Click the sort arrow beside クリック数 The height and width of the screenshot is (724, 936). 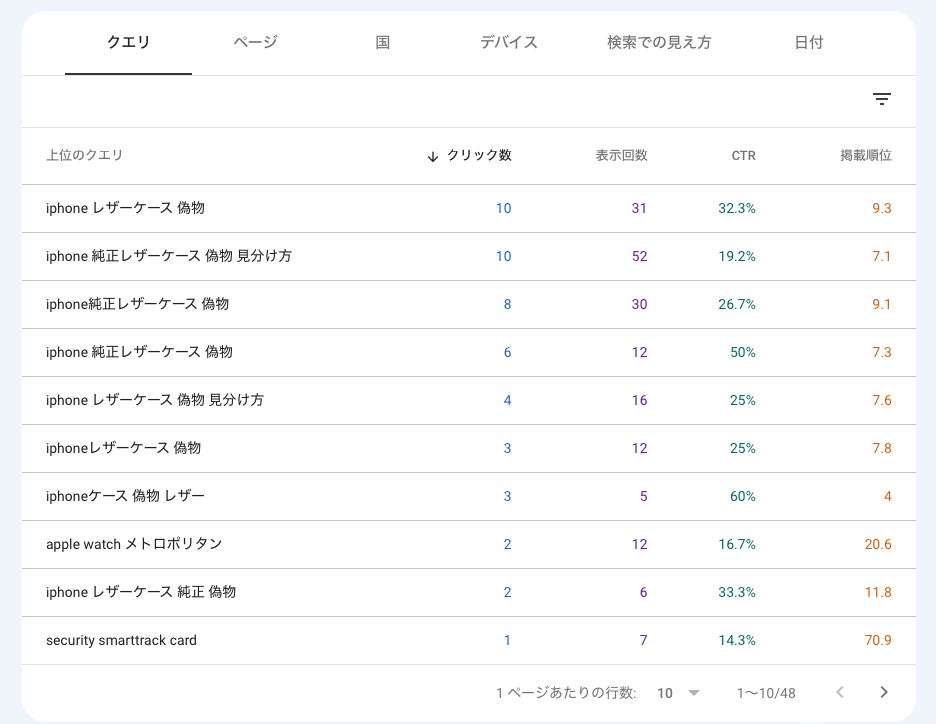coord(433,156)
